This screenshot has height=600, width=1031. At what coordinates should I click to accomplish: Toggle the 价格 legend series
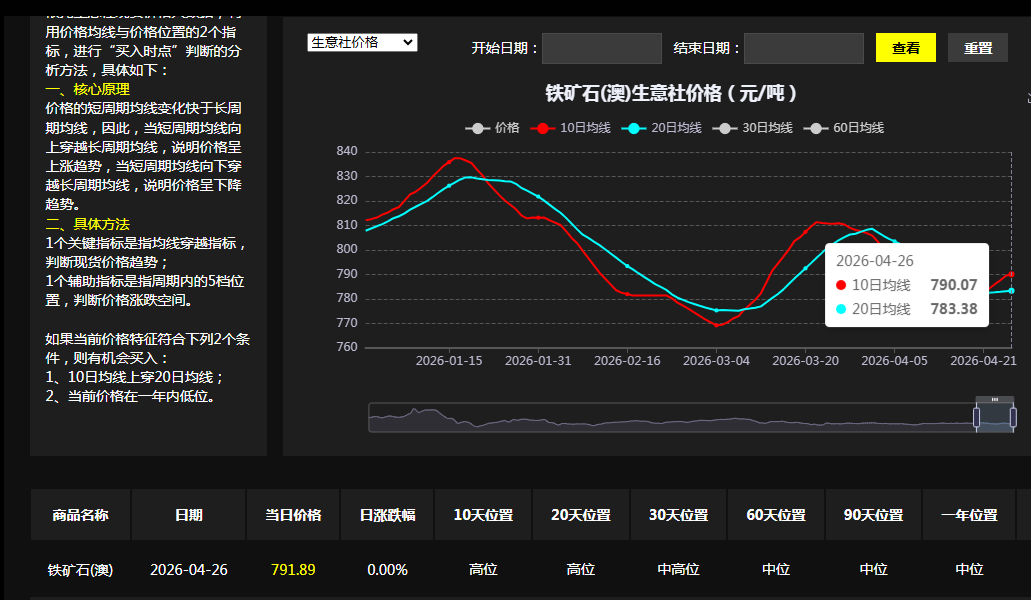click(492, 128)
